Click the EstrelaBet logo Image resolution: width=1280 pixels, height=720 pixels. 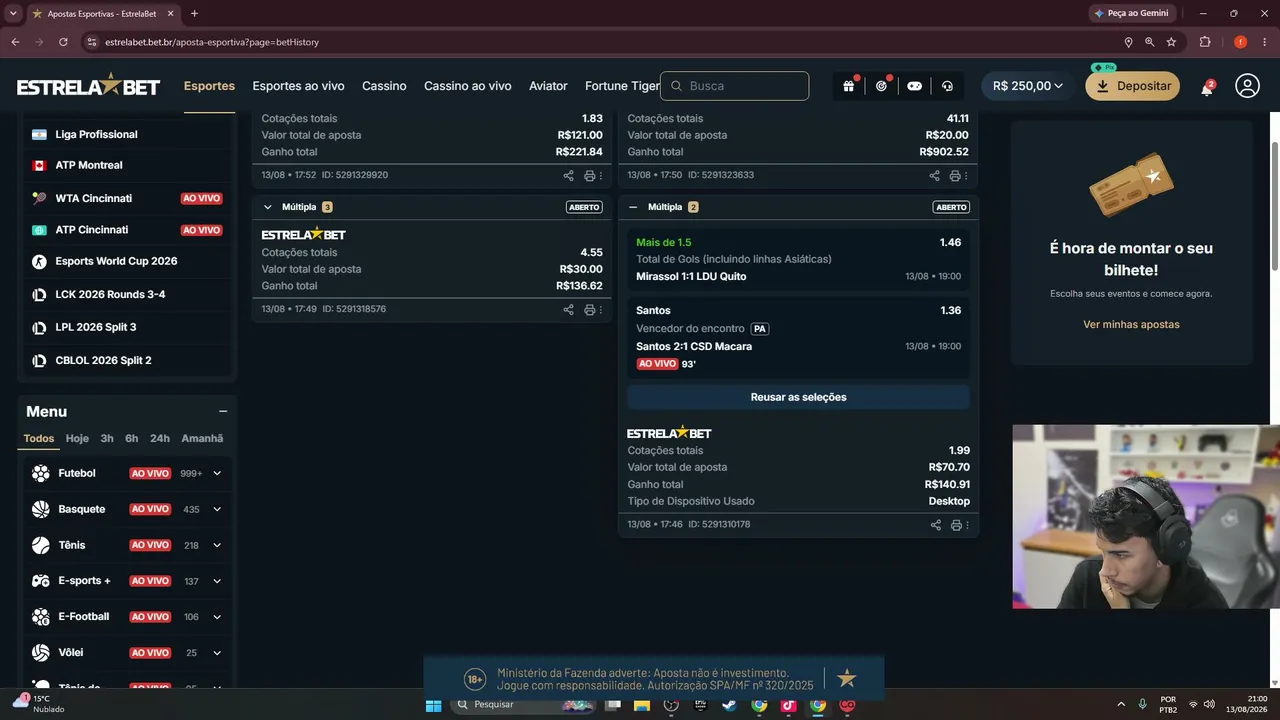click(88, 86)
